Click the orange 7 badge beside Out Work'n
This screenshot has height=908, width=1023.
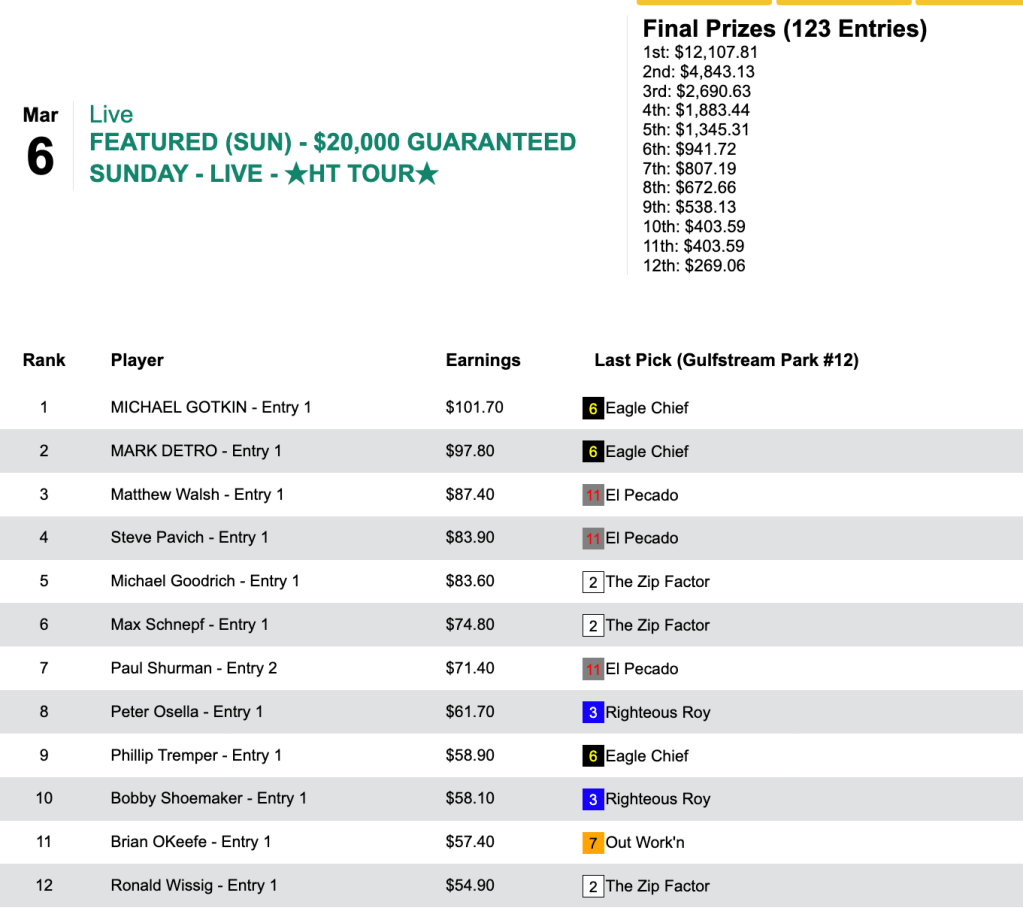593,843
